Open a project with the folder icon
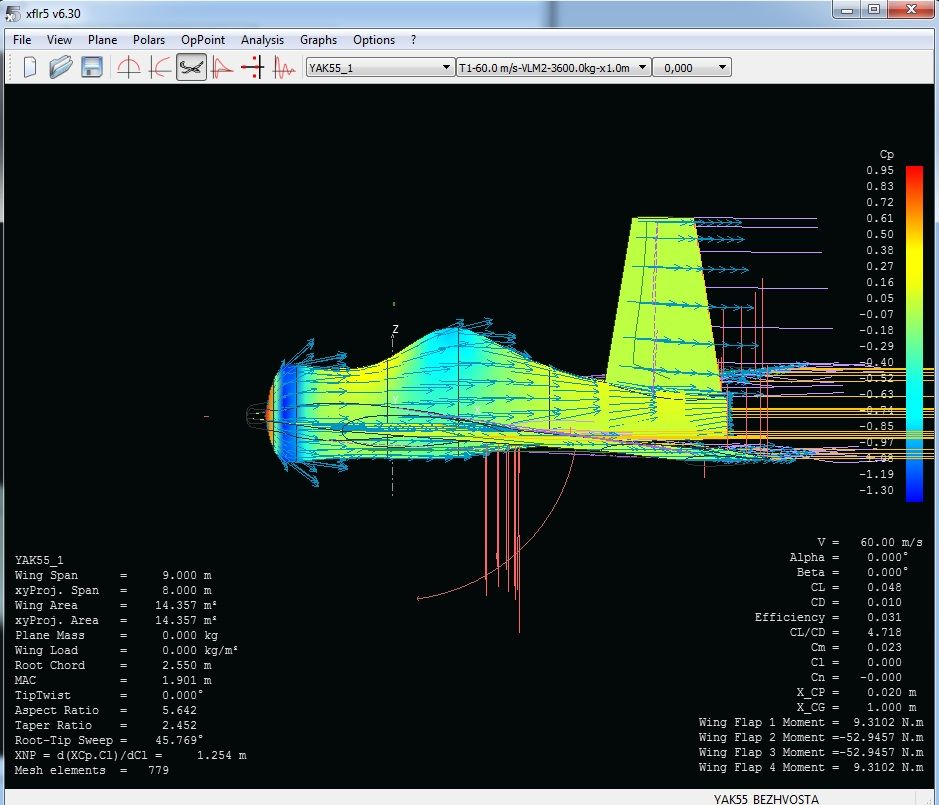939x805 pixels. pos(61,67)
